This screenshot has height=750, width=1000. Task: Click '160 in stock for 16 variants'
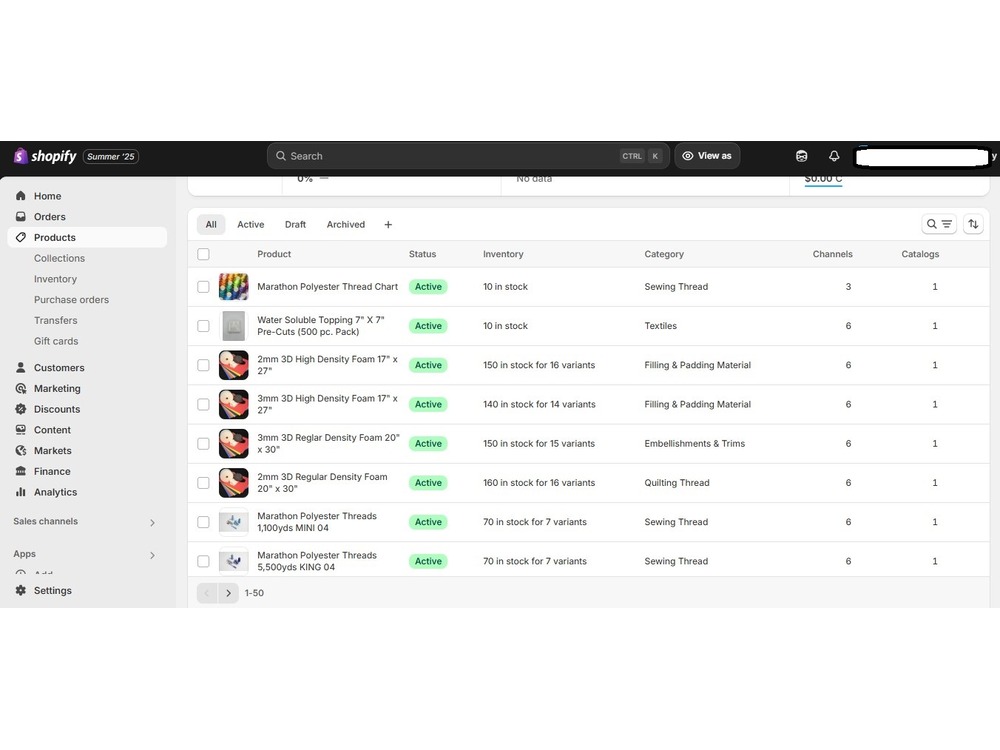pyautogui.click(x=539, y=483)
